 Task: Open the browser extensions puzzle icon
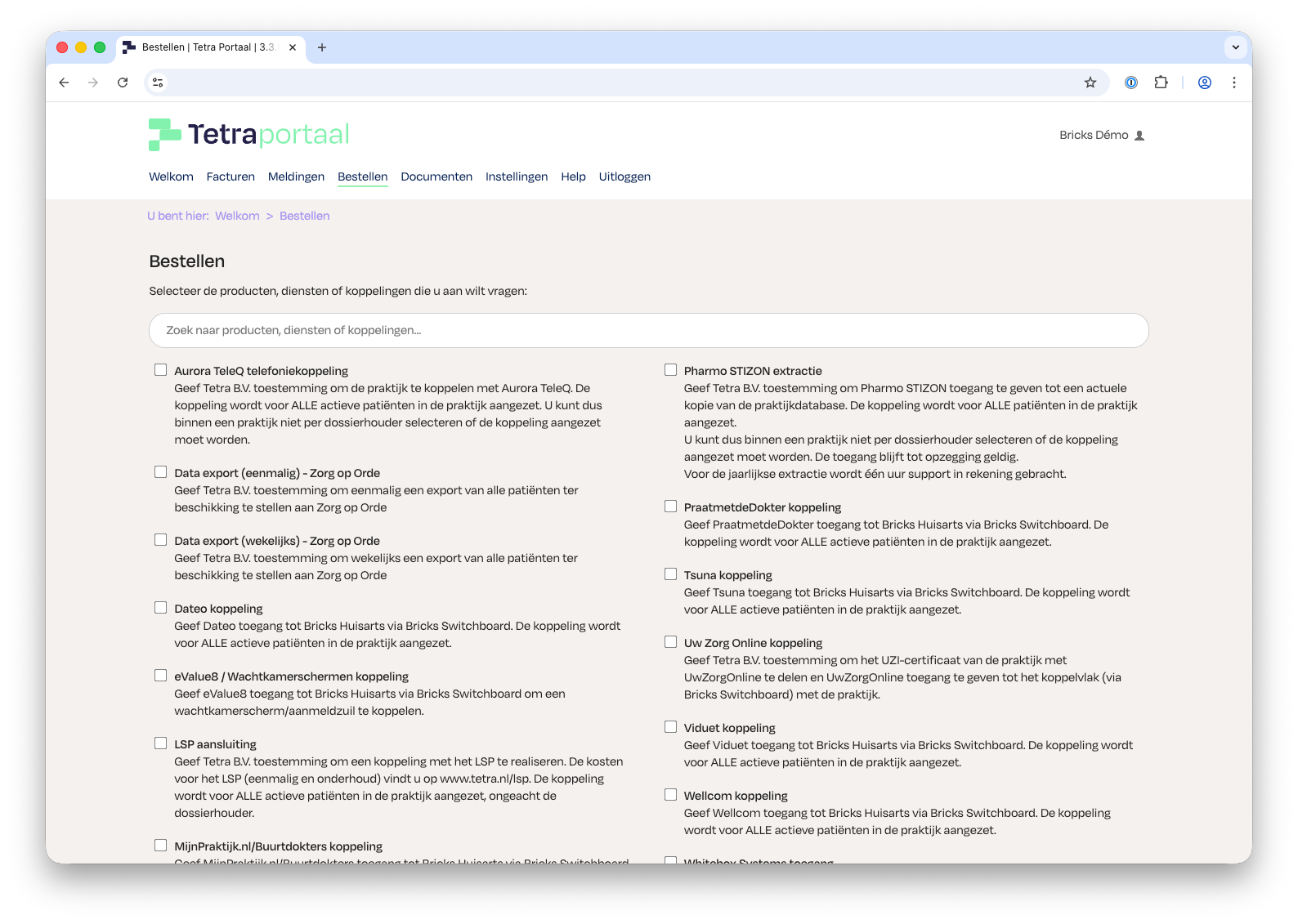pyautogui.click(x=1161, y=83)
